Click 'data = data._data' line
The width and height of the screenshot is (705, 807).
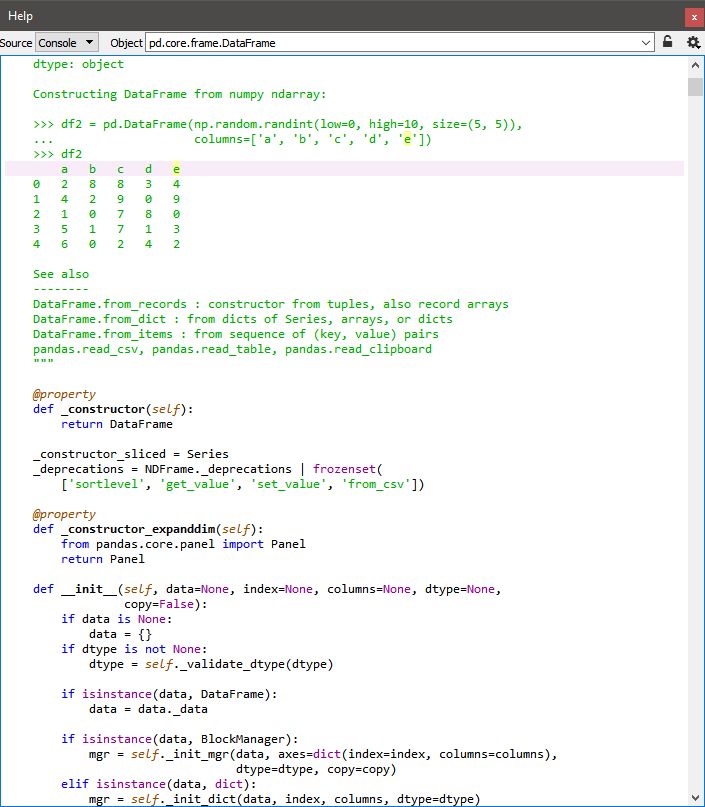[x=148, y=709]
